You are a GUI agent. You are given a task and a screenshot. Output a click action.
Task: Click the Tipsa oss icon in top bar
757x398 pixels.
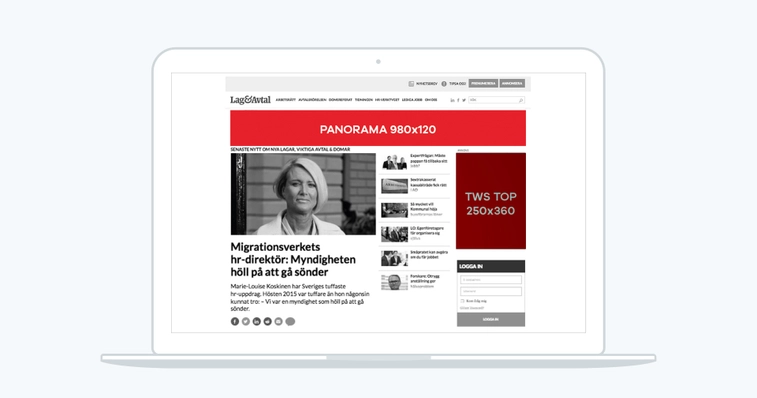(x=444, y=84)
